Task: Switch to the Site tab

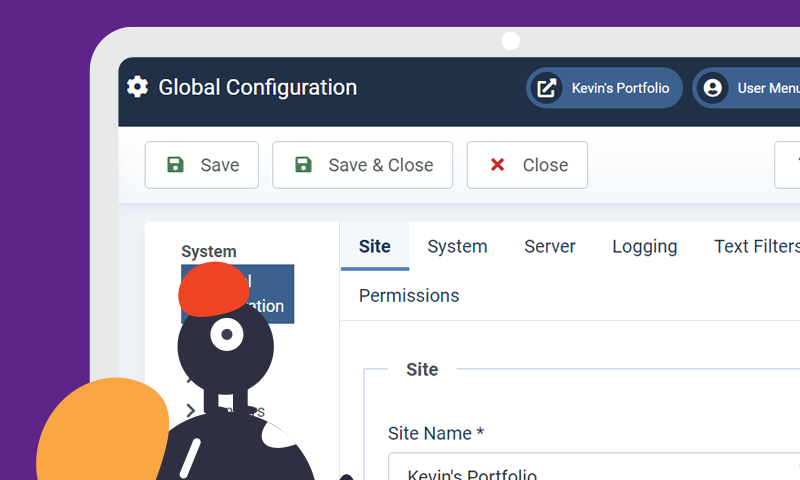Action: [x=375, y=246]
